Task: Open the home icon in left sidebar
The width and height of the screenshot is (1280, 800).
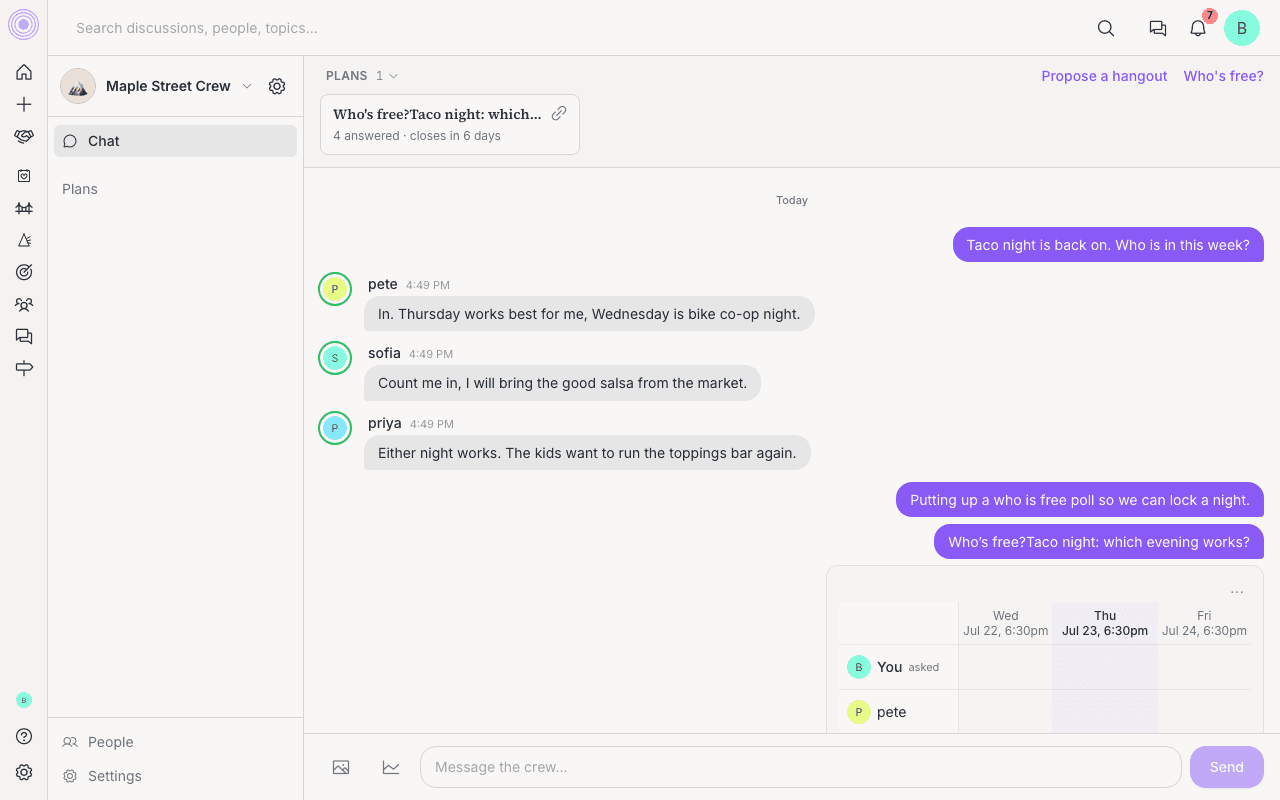Action: pos(24,72)
